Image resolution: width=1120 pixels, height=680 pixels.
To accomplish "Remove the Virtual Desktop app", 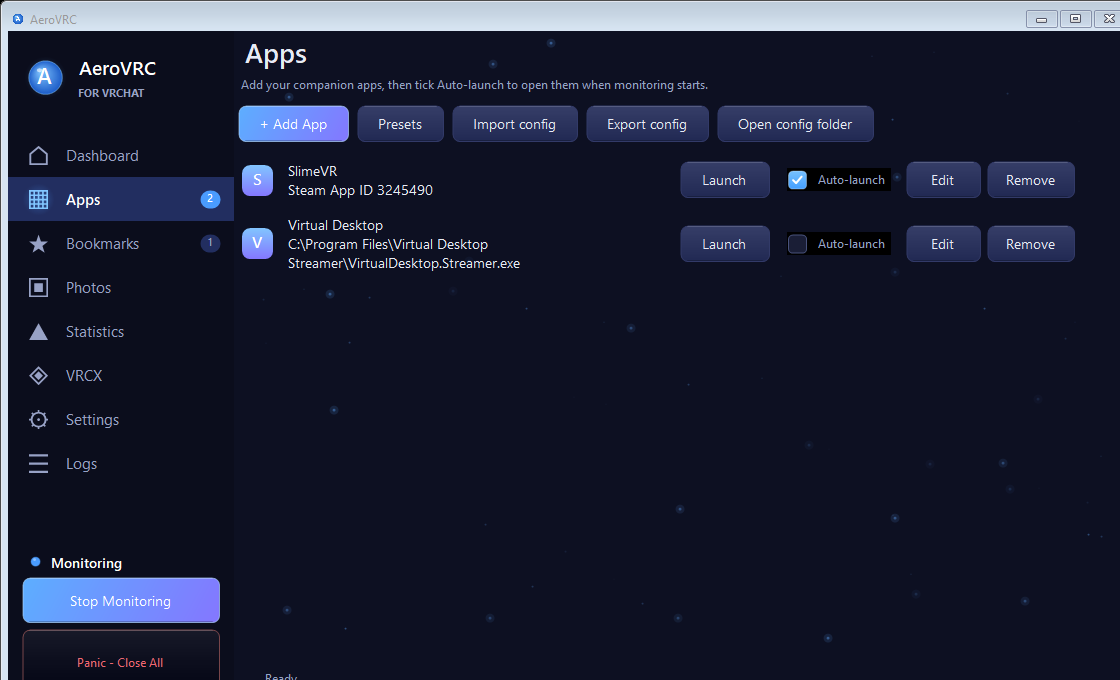I will click(1031, 244).
